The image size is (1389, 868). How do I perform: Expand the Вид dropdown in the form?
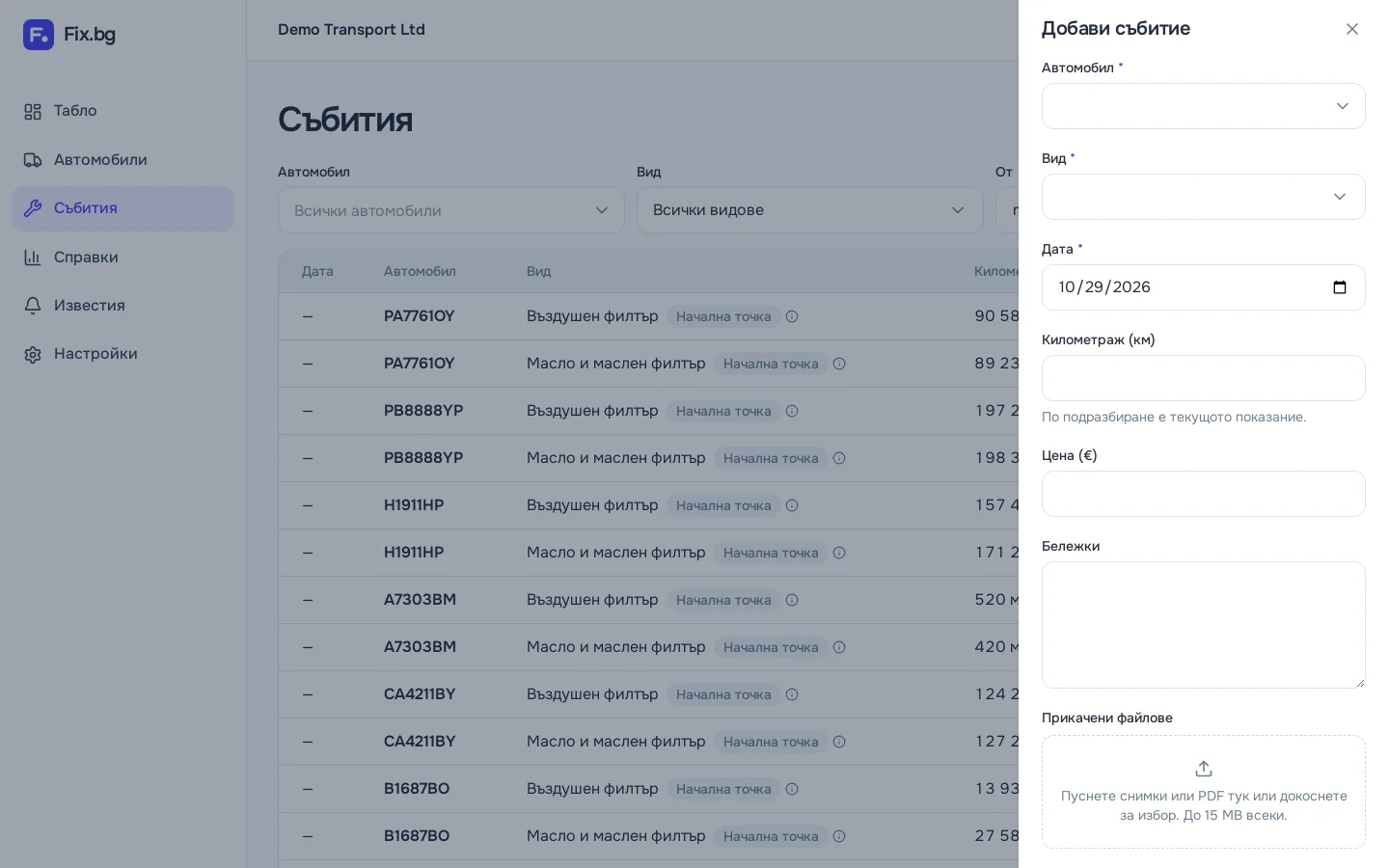tap(1204, 197)
